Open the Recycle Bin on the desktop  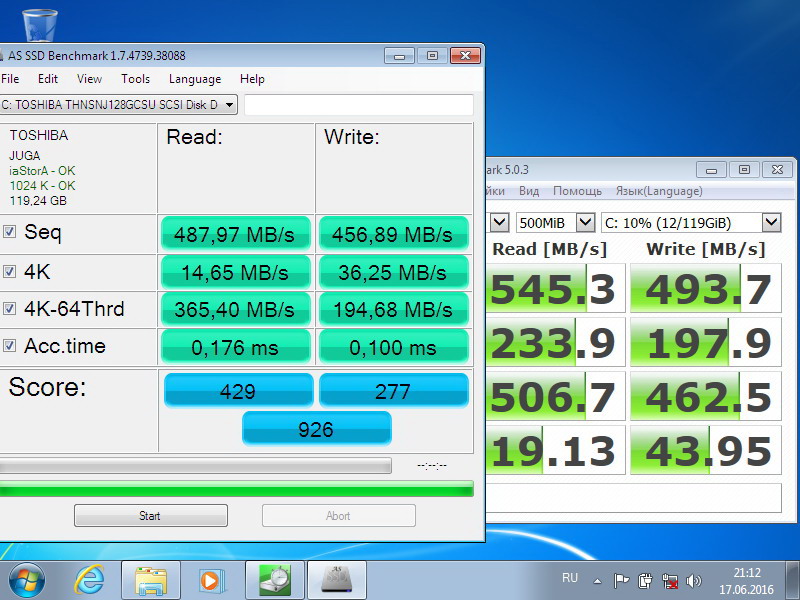point(39,24)
